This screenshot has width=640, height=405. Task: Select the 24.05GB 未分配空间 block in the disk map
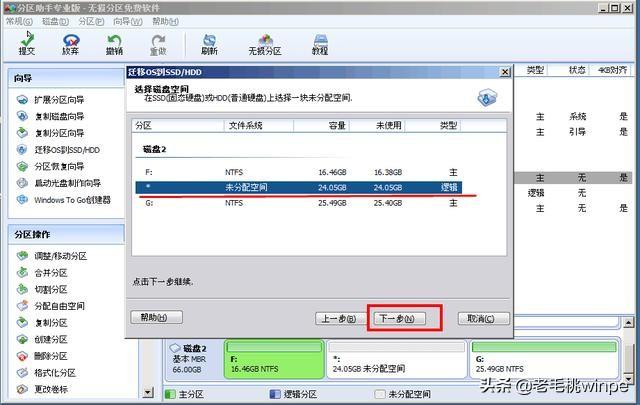397,359
